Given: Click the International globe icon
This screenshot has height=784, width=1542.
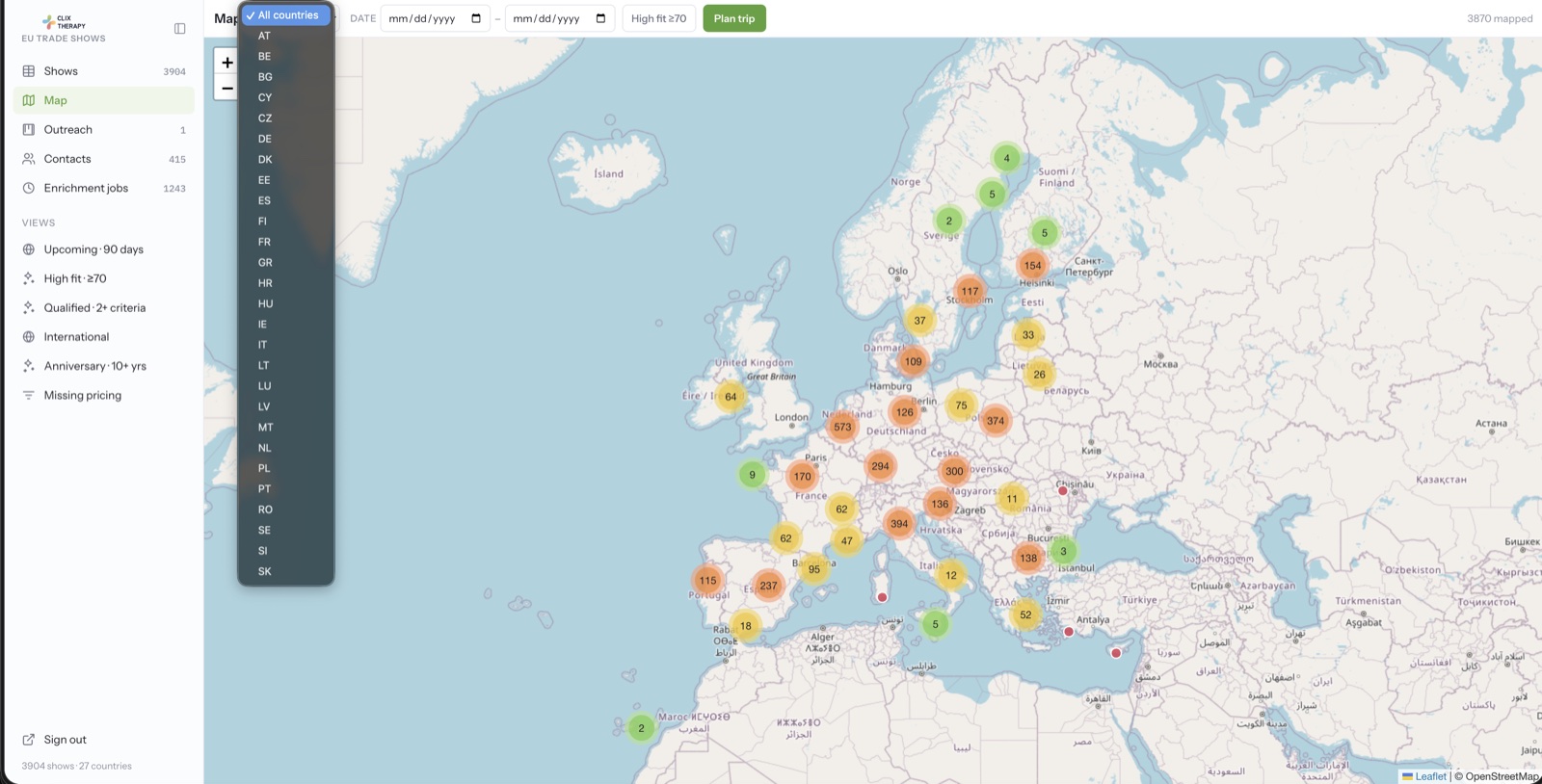Looking at the screenshot, I should coord(29,337).
